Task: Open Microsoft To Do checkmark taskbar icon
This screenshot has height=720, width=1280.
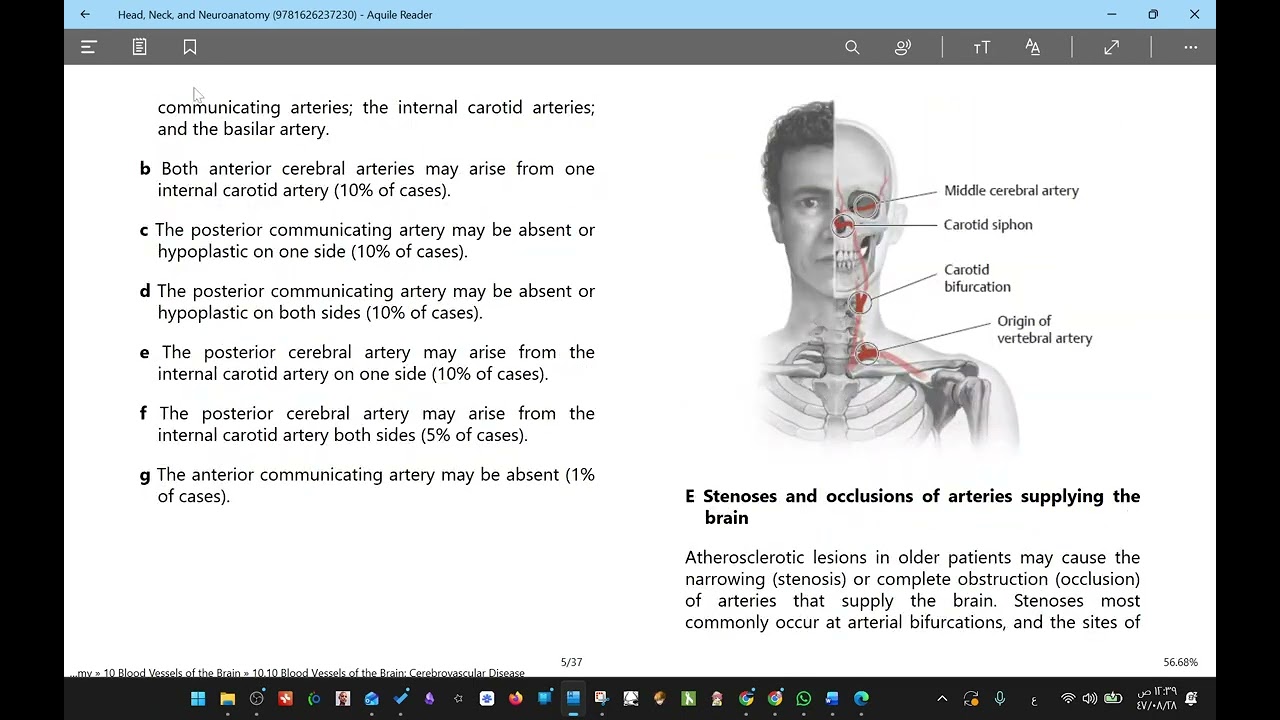Action: coord(401,698)
